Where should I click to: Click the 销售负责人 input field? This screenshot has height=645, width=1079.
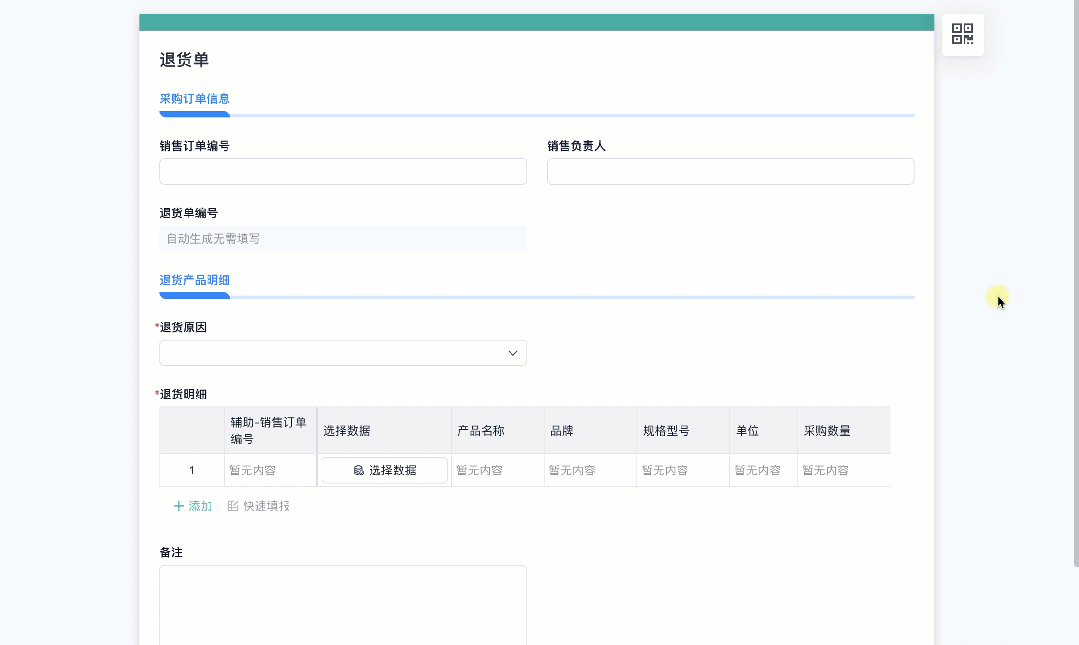pyautogui.click(x=730, y=171)
